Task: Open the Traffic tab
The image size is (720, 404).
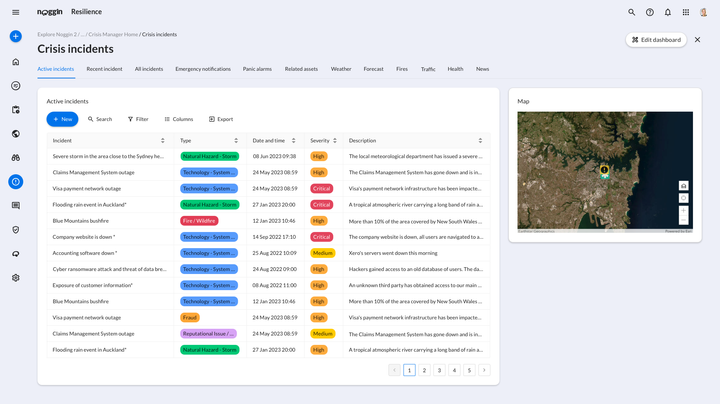Action: click(x=428, y=69)
